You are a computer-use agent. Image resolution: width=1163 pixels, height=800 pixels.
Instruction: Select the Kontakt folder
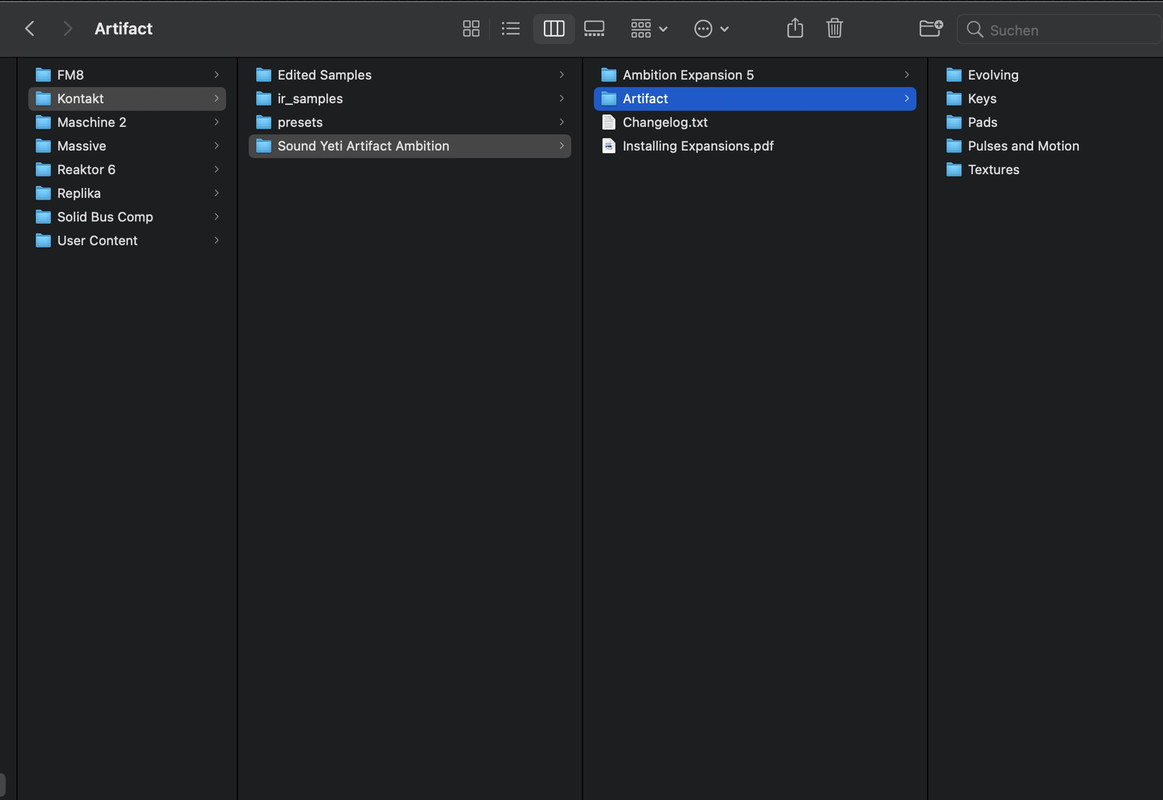(x=127, y=99)
